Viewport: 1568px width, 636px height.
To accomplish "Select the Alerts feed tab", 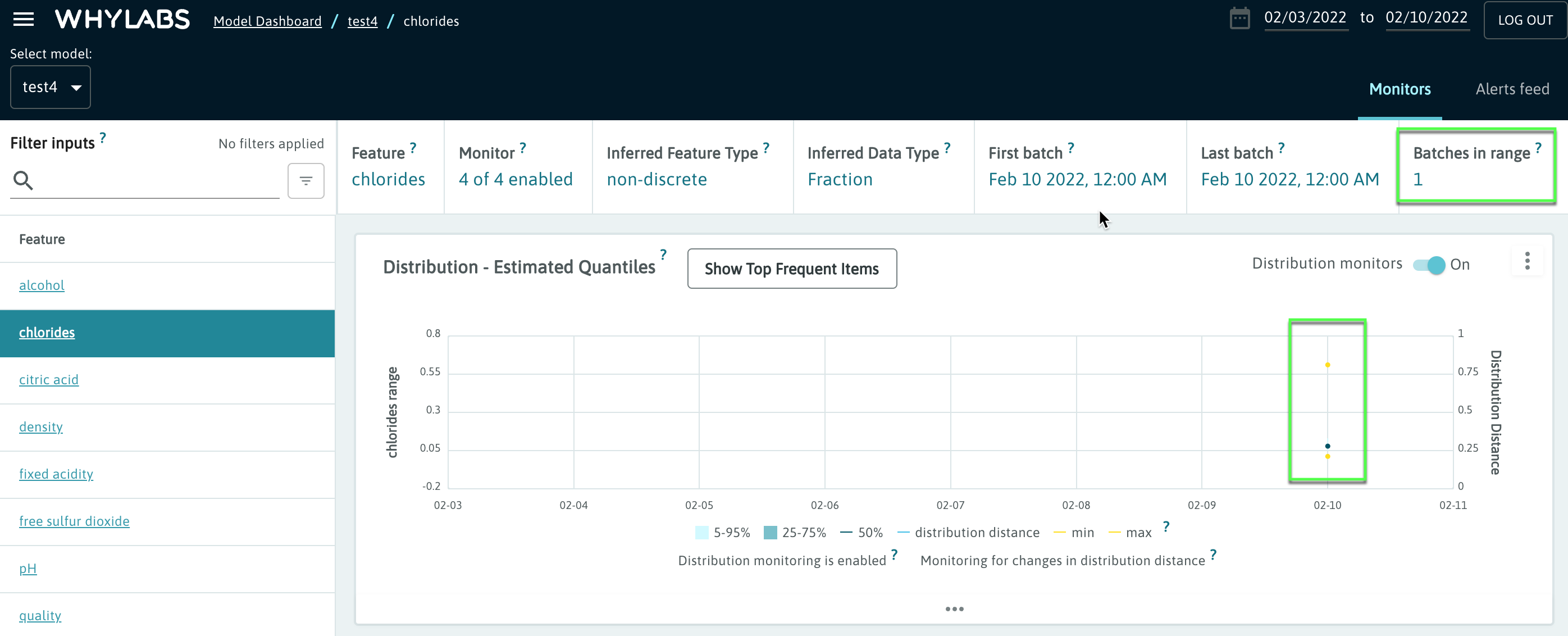I will [x=1511, y=90].
